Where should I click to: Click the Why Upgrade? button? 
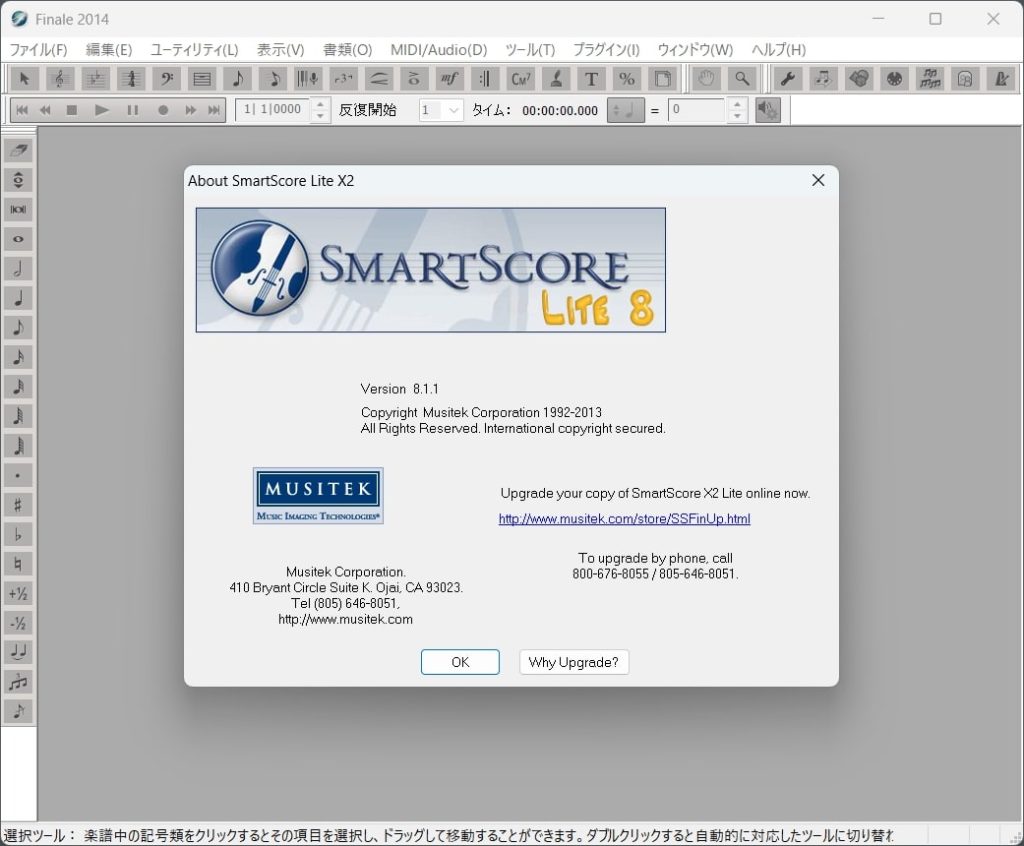[x=574, y=662]
